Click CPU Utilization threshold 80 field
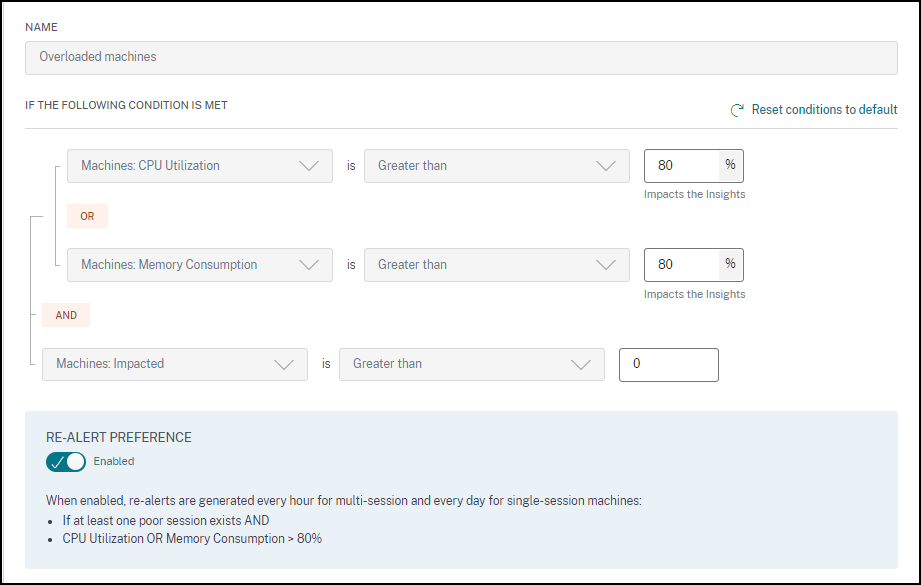 (681, 166)
